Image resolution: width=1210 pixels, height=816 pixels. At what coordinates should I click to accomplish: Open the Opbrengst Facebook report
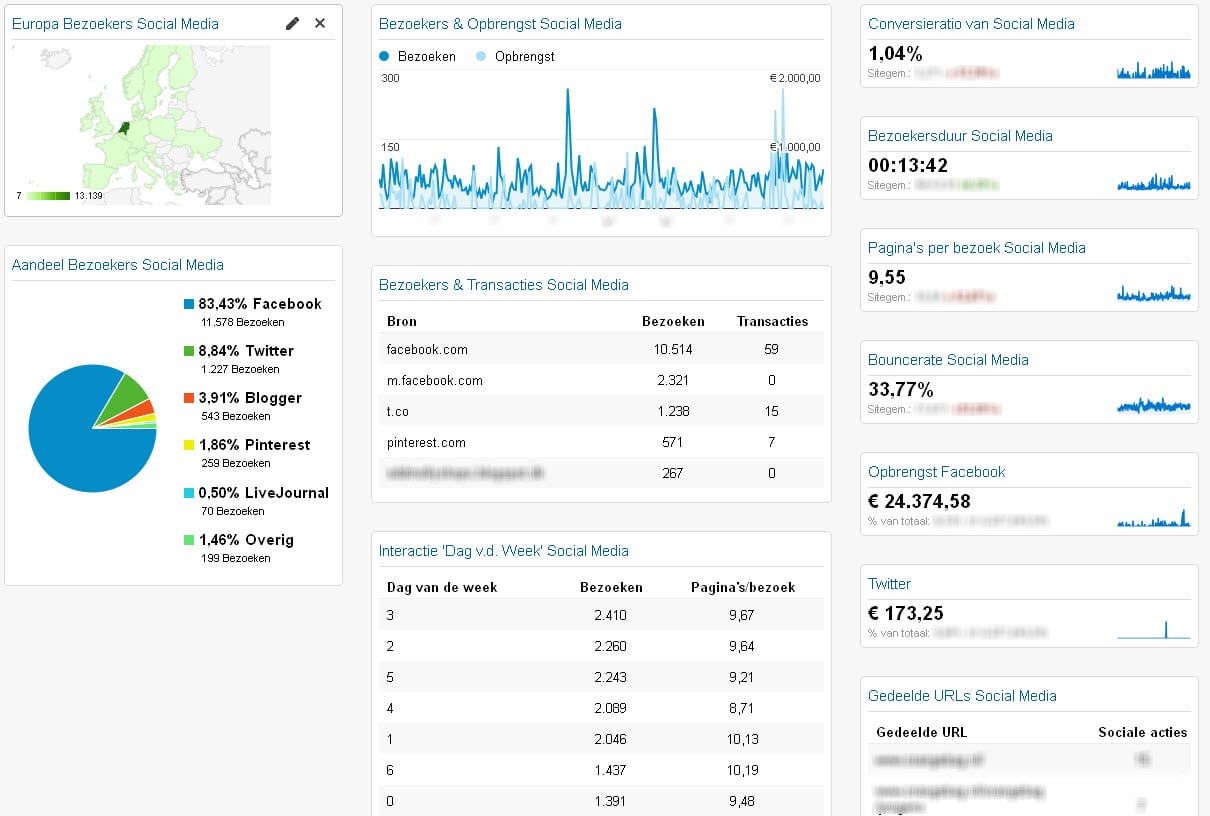click(x=936, y=471)
